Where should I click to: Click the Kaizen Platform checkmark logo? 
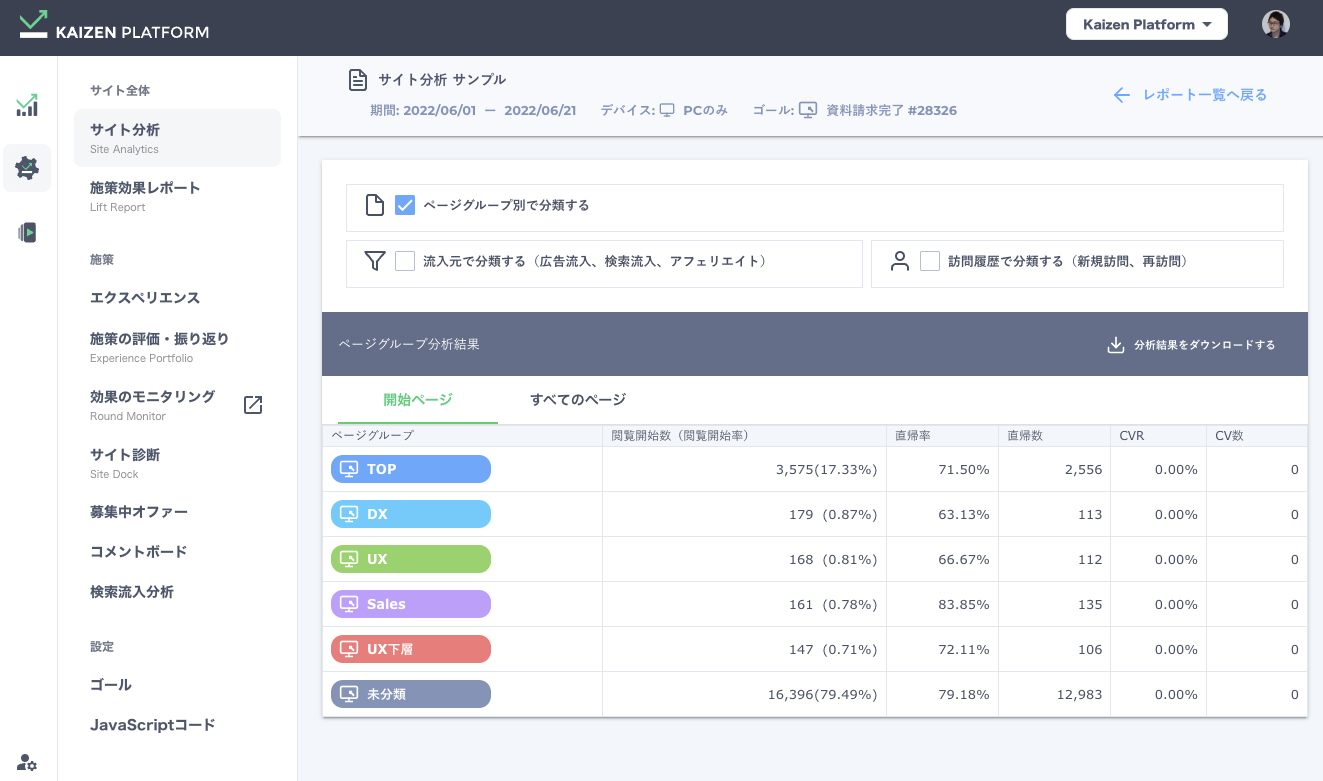pyautogui.click(x=33, y=24)
